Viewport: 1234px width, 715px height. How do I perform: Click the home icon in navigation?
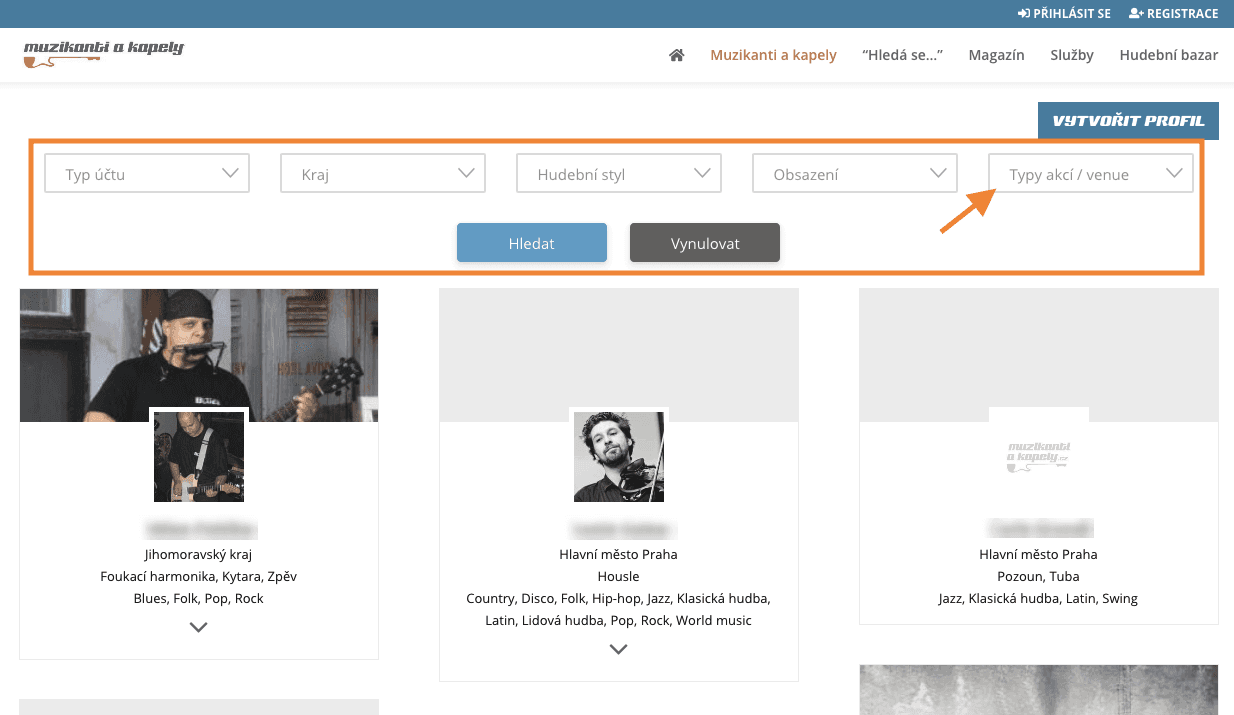(677, 55)
